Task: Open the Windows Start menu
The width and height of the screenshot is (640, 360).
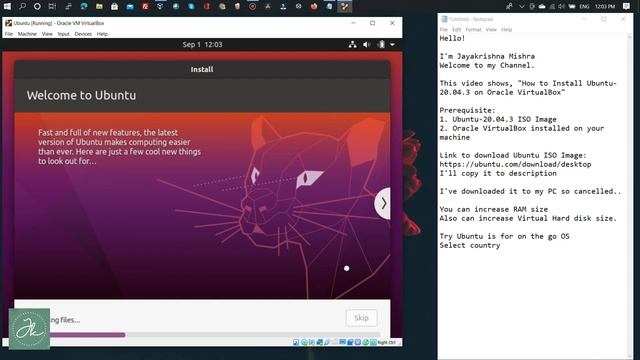Action: [x=7, y=6]
